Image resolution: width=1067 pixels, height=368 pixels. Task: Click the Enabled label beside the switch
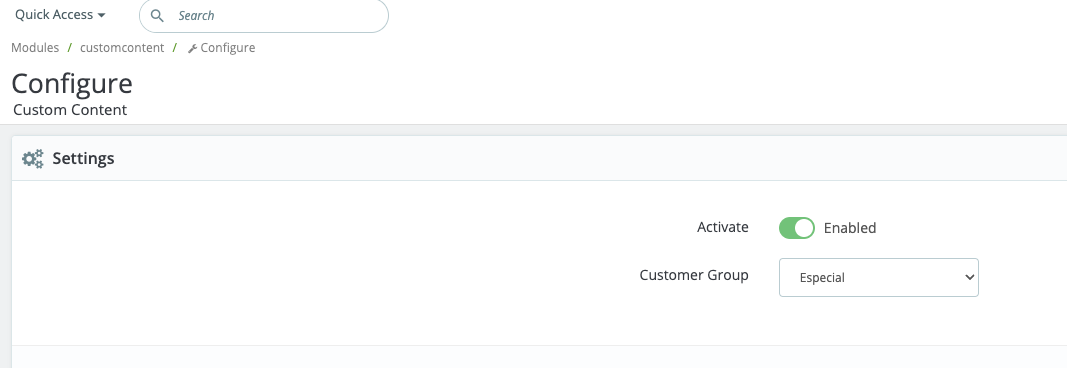(850, 228)
